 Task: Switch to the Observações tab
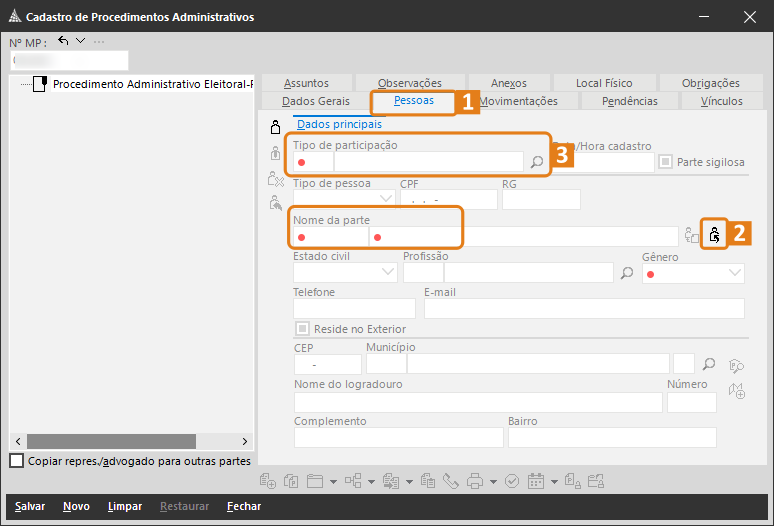click(410, 83)
